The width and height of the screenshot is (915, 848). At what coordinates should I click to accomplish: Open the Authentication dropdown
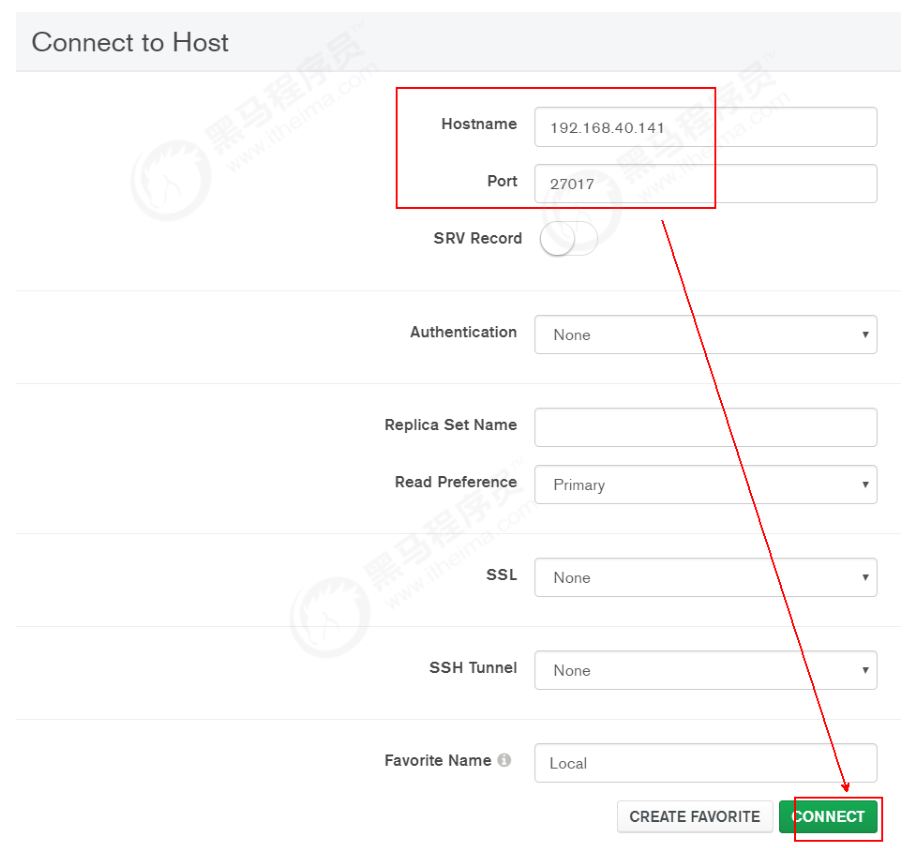705,335
